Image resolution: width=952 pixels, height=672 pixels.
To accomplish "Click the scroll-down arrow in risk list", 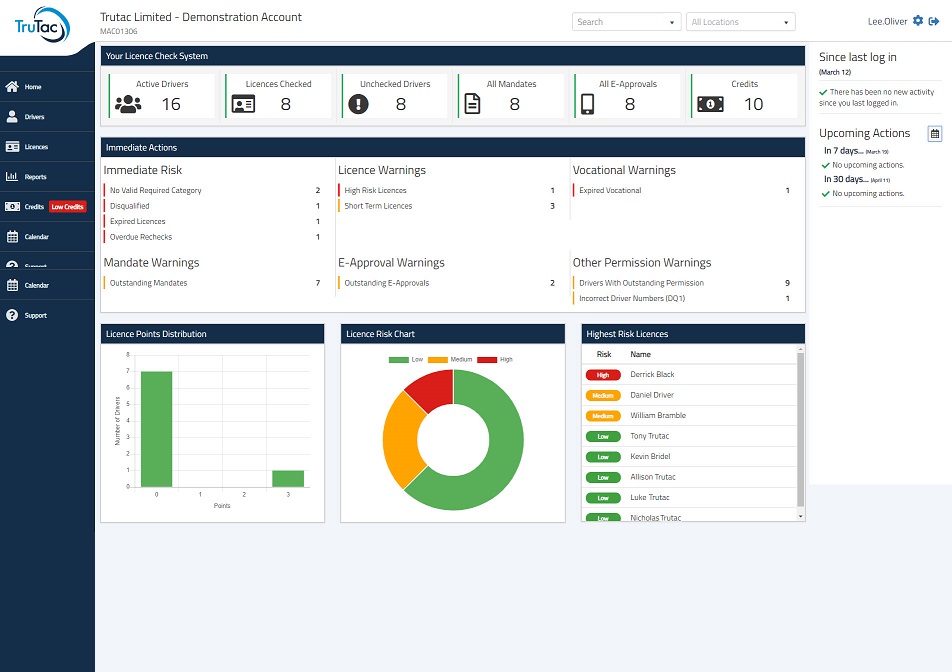I will coord(800,517).
